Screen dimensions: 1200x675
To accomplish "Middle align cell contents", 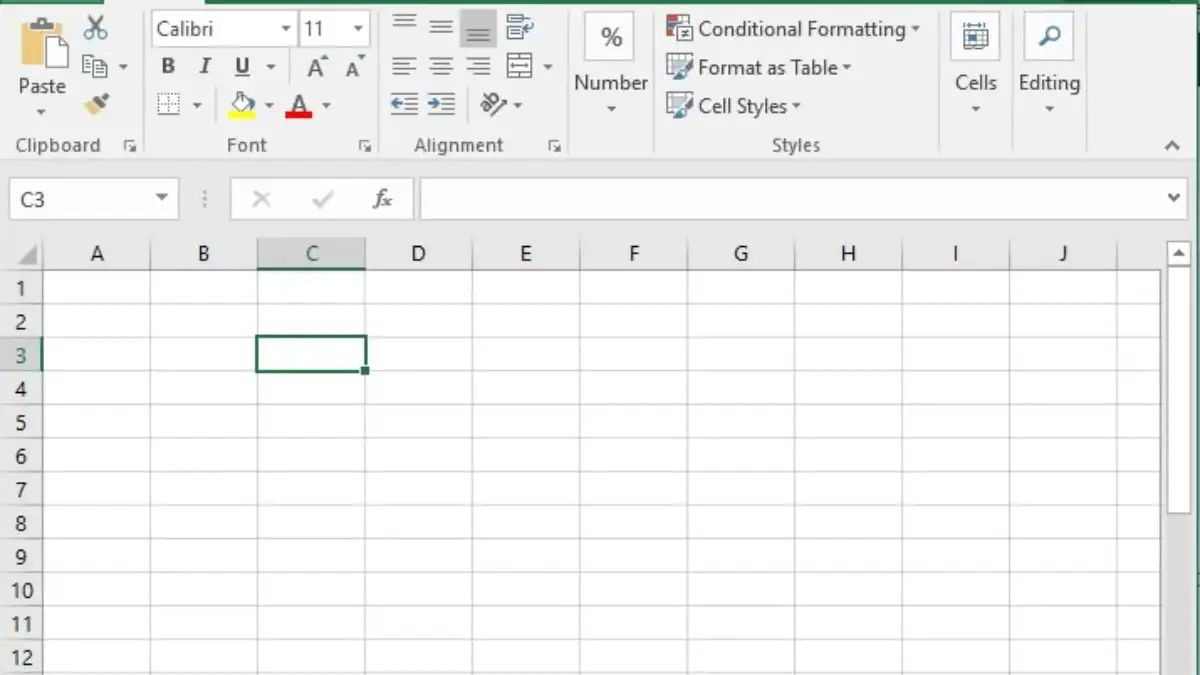I will click(441, 28).
